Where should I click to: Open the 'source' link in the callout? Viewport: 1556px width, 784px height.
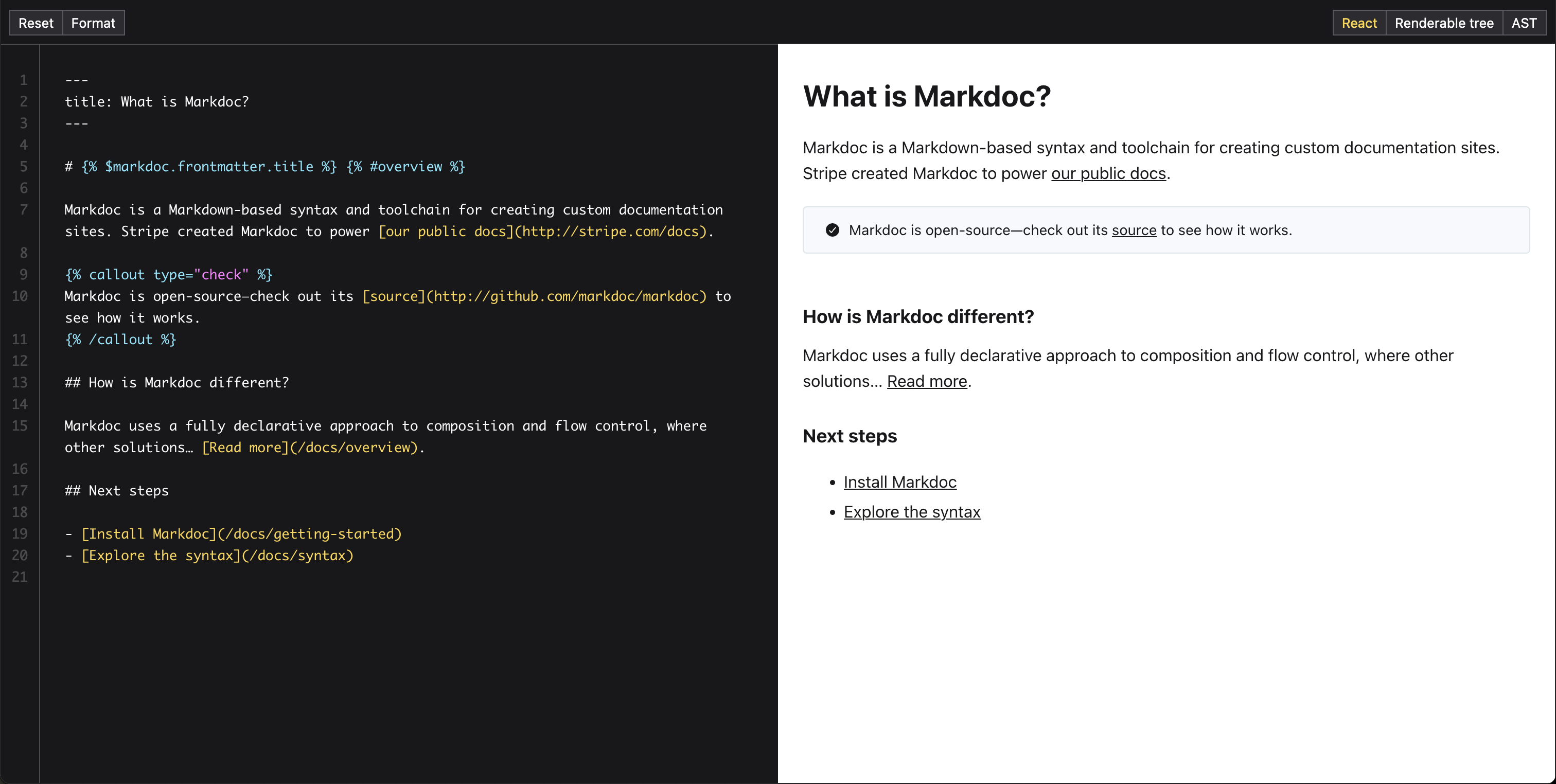coord(1134,230)
